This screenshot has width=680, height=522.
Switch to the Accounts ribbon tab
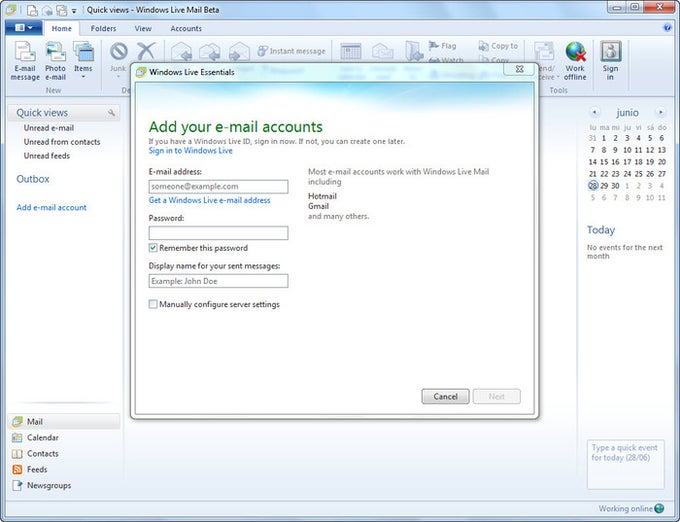click(x=186, y=29)
